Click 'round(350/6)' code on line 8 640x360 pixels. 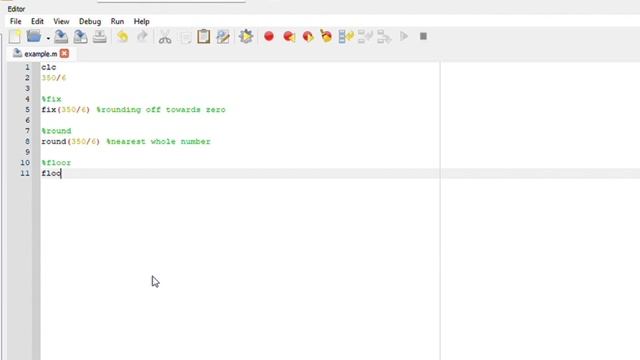(x=71, y=142)
